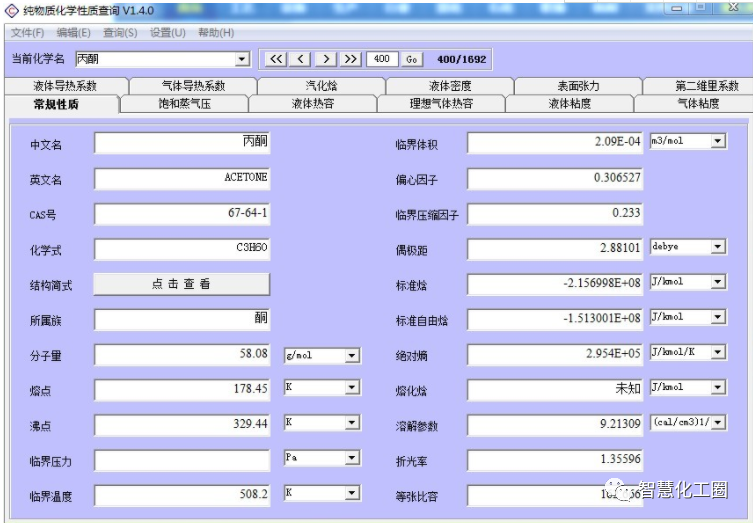This screenshot has width=753, height=523.
Task: Click the empty 临界压力 field
Action: point(182,460)
